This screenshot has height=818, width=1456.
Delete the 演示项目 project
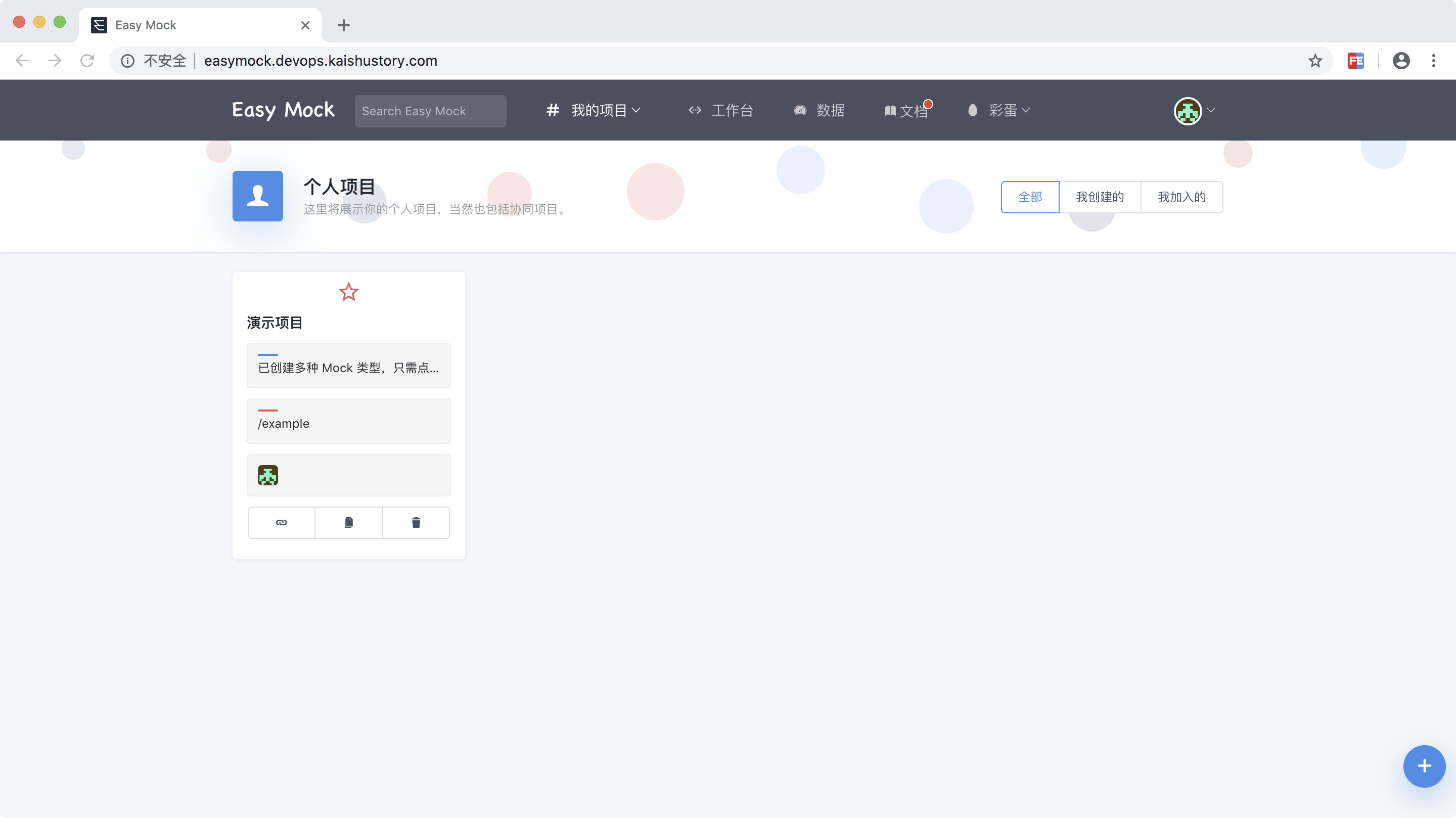[416, 523]
